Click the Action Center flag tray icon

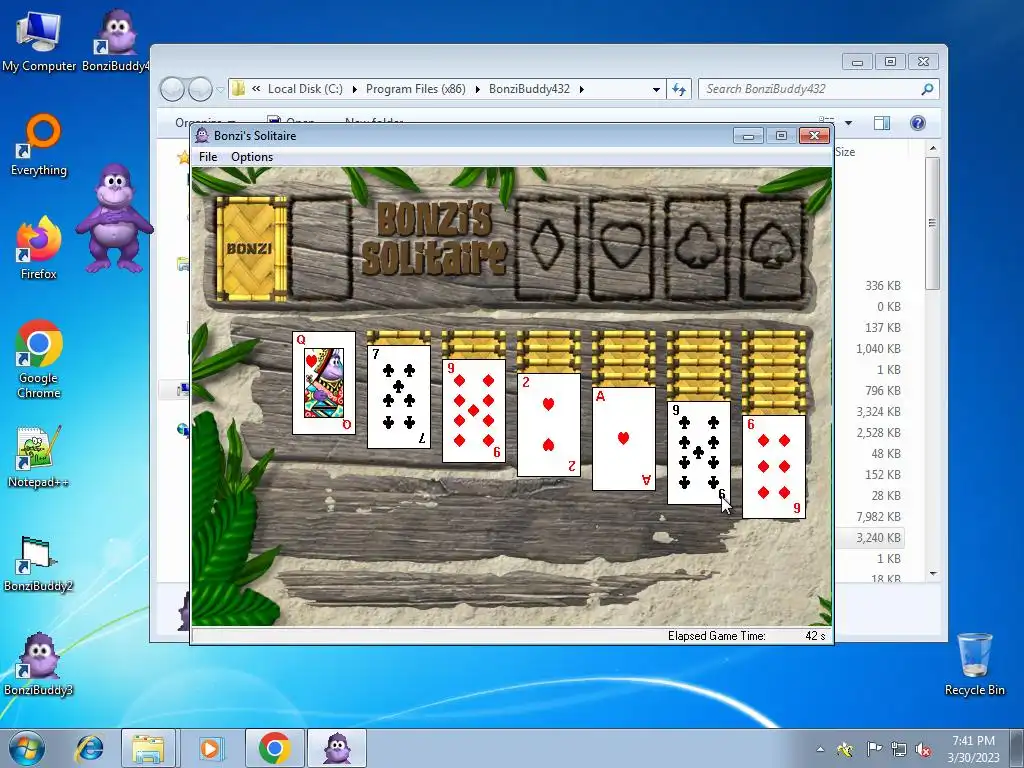pos(873,749)
